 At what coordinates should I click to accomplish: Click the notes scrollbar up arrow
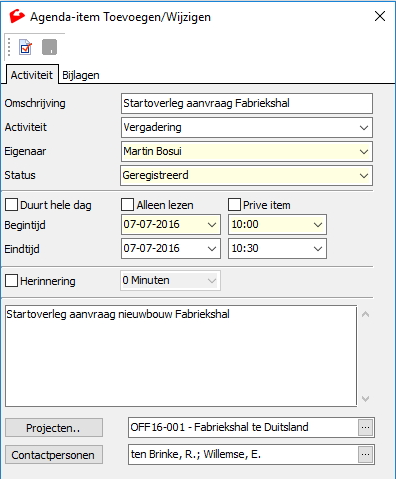pos(365,314)
